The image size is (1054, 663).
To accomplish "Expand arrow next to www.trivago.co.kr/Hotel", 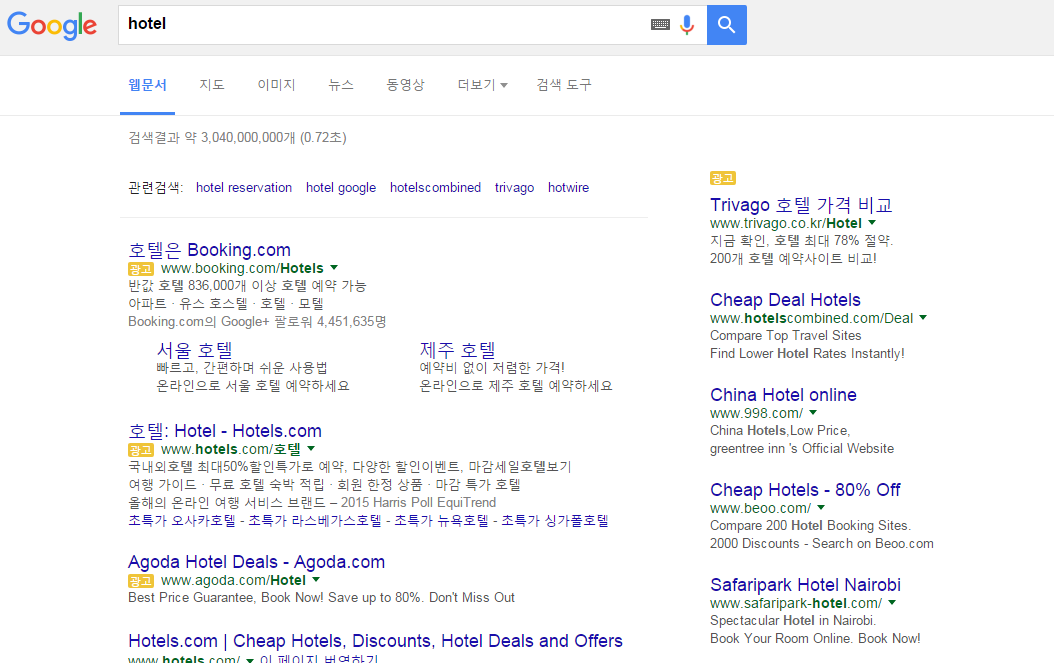I will pyautogui.click(x=872, y=223).
